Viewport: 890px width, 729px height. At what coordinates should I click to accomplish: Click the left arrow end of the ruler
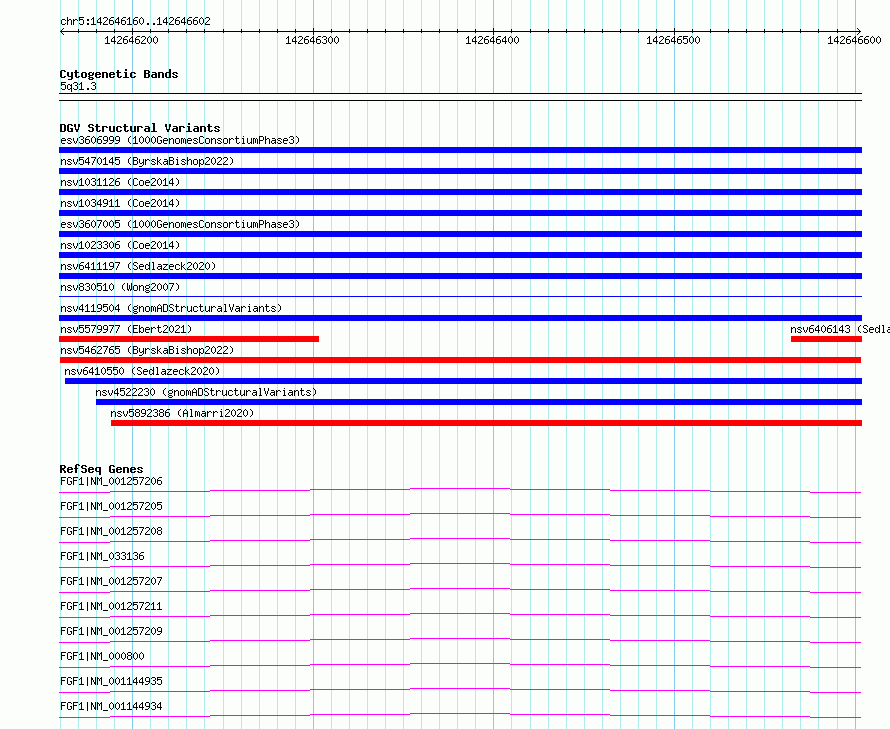click(x=62, y=32)
